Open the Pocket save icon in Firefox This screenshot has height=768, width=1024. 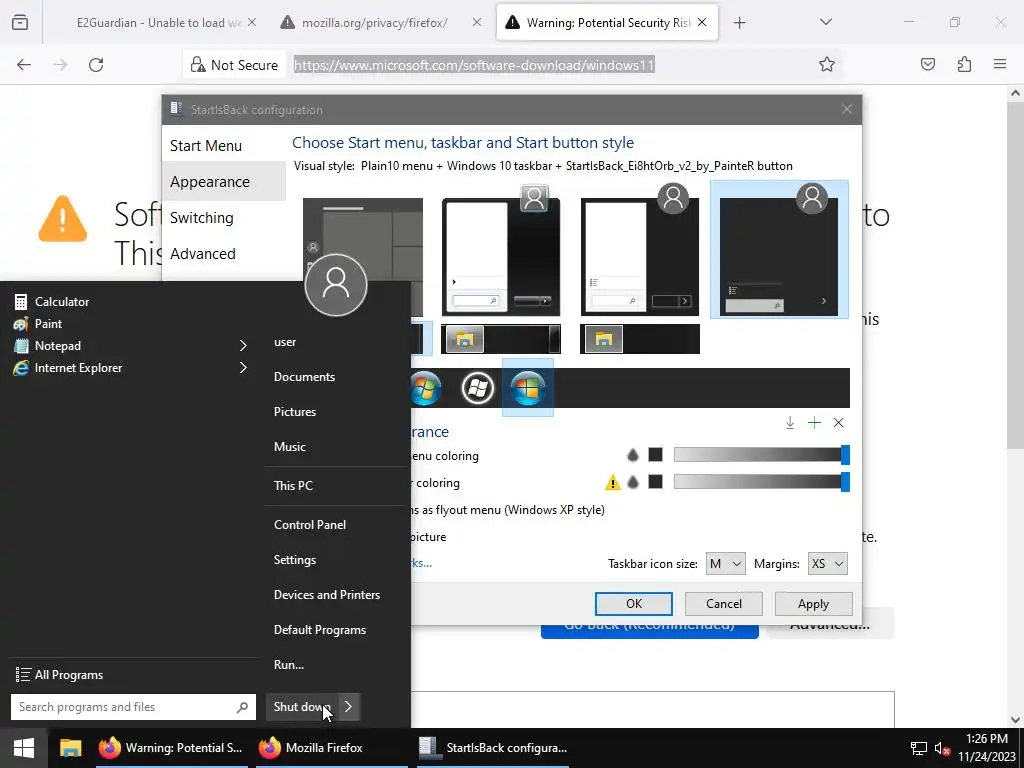pos(927,65)
